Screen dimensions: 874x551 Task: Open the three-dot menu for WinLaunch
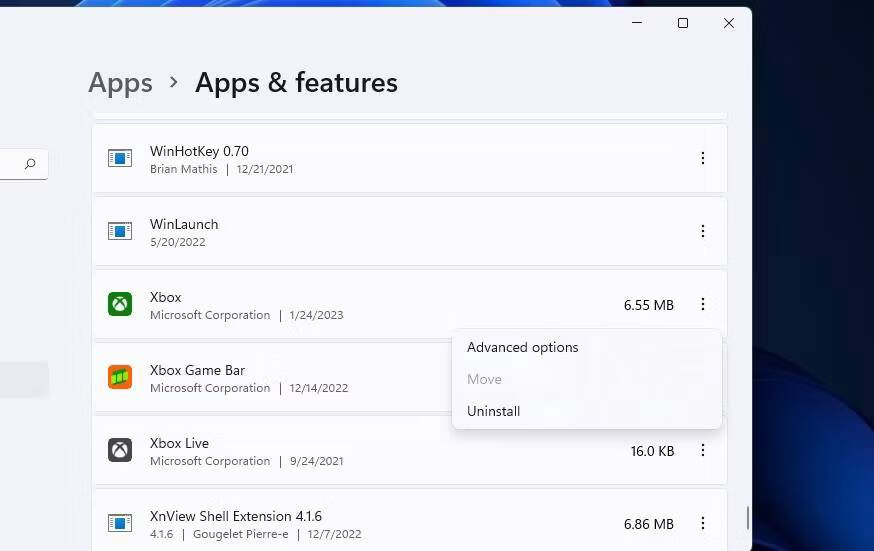pos(703,231)
